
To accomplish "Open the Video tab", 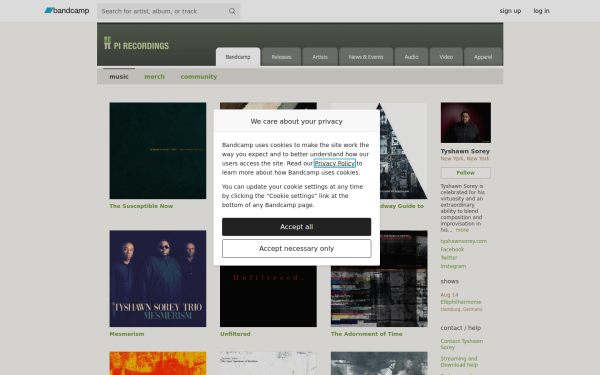I will [x=446, y=57].
